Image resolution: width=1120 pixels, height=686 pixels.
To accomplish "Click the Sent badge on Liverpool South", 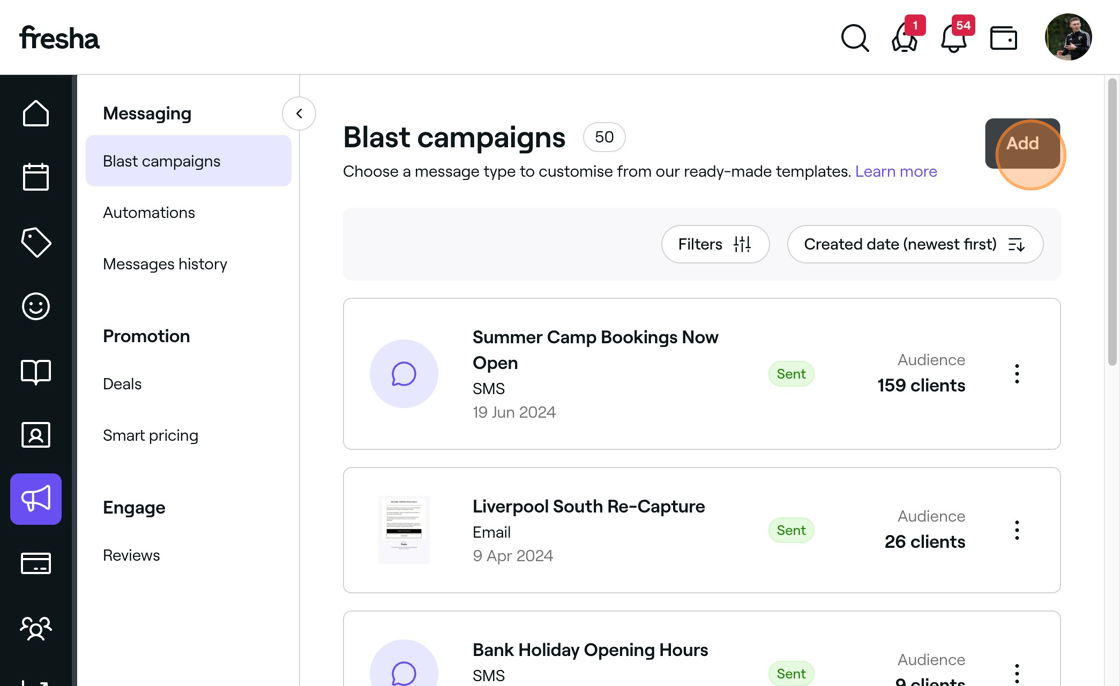I will [x=791, y=530].
